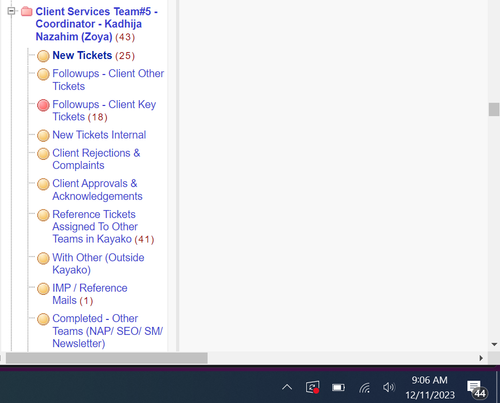The height and width of the screenshot is (403, 500).
Task: Open the clock showing 9:06 AM 12/11/2023
Action: pos(430,387)
